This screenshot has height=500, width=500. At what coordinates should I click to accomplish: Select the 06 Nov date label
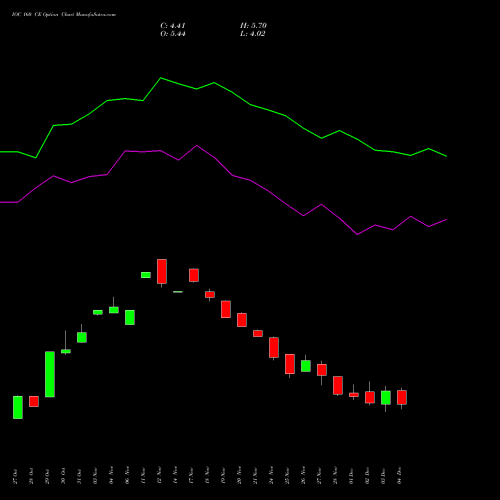point(127,476)
